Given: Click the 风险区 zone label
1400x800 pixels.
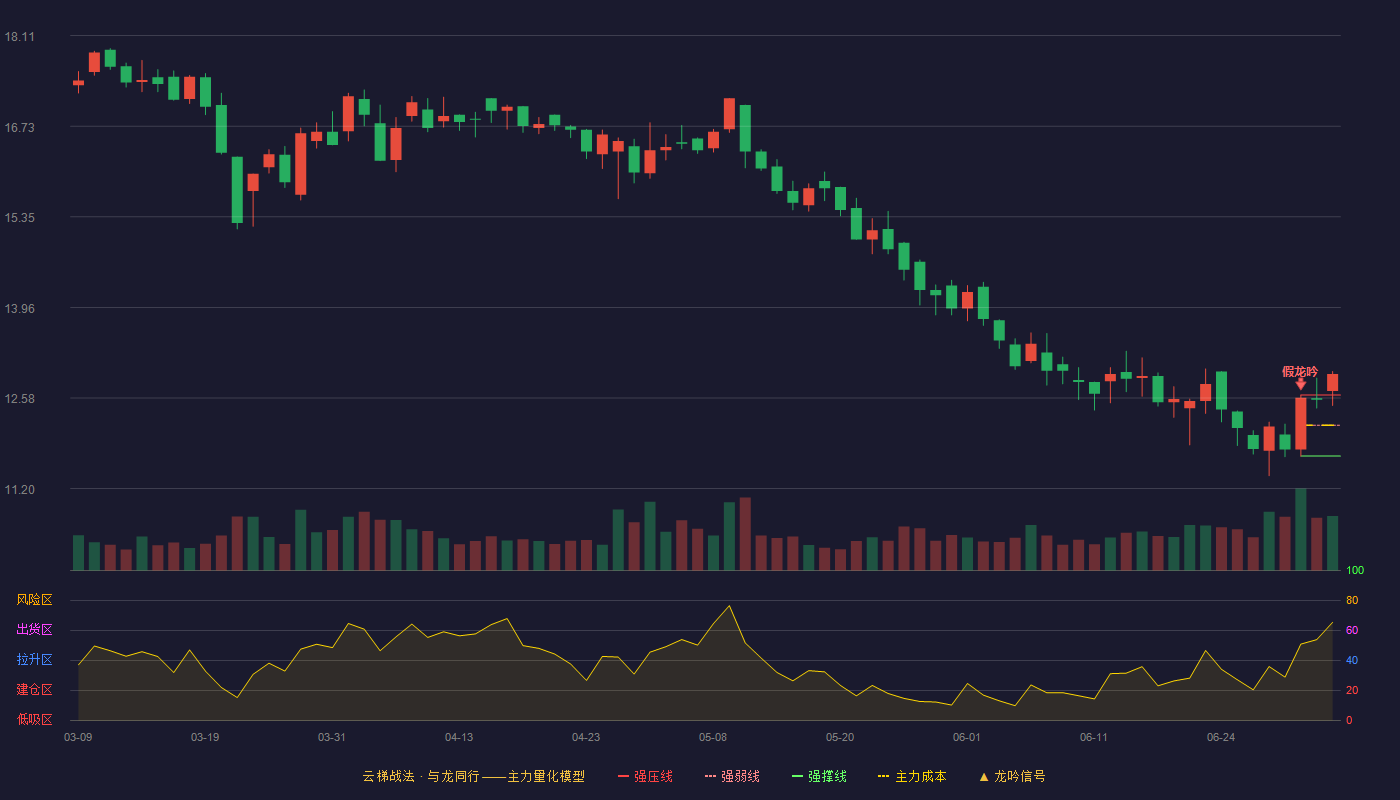Looking at the screenshot, I should point(34,600).
